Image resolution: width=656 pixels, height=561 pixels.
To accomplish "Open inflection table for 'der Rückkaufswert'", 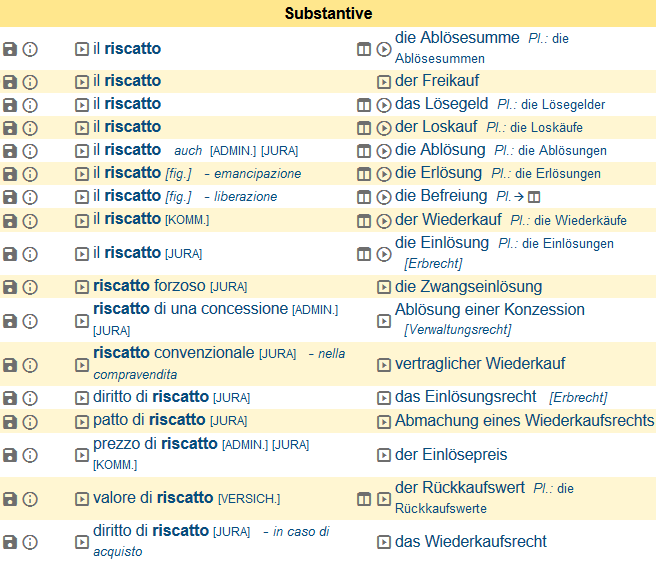I will pyautogui.click(x=364, y=499).
